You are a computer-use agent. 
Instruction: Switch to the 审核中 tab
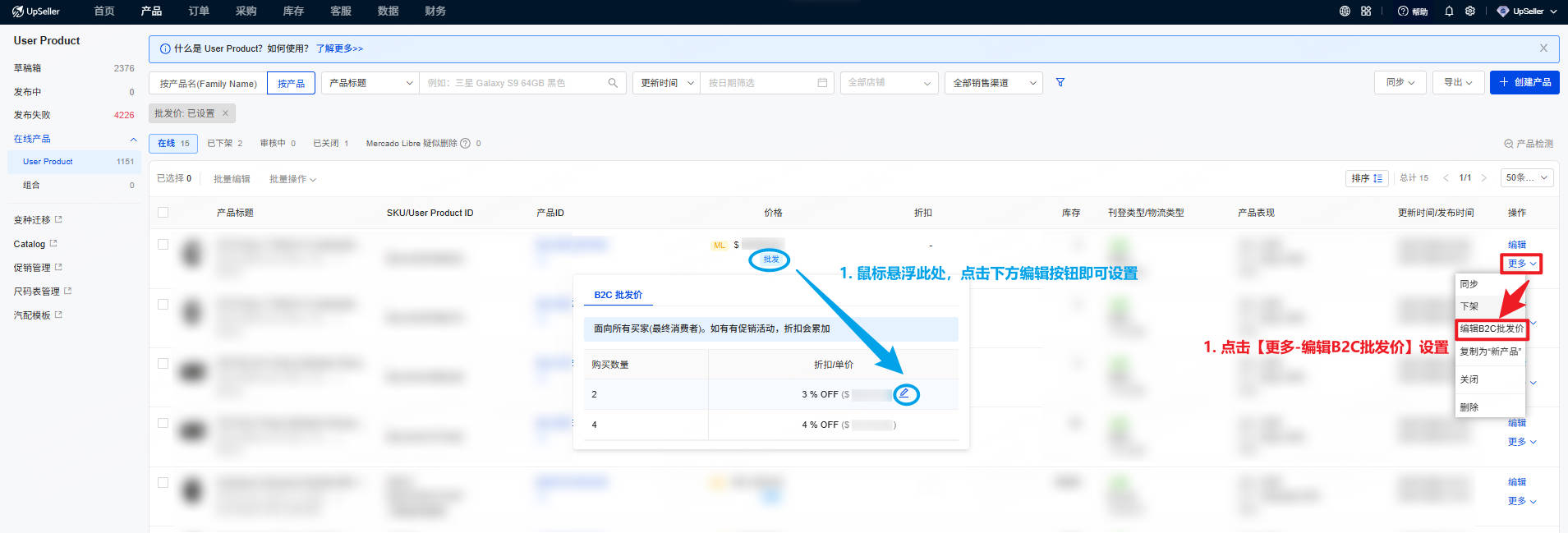(x=278, y=143)
